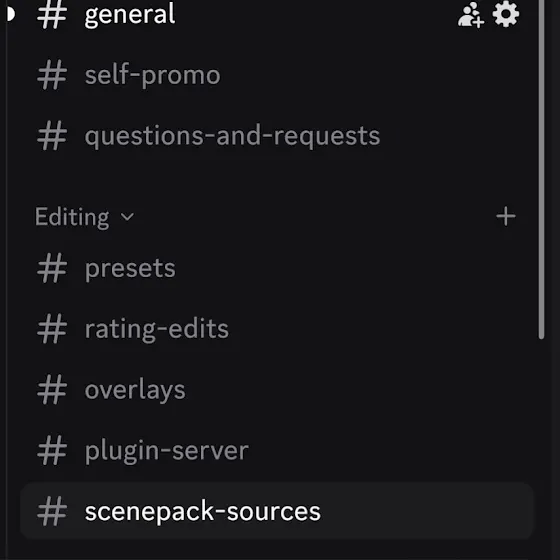This screenshot has height=560, width=560.
Task: Click the hash icon of self-promo channel
Action: pyautogui.click(x=52, y=75)
